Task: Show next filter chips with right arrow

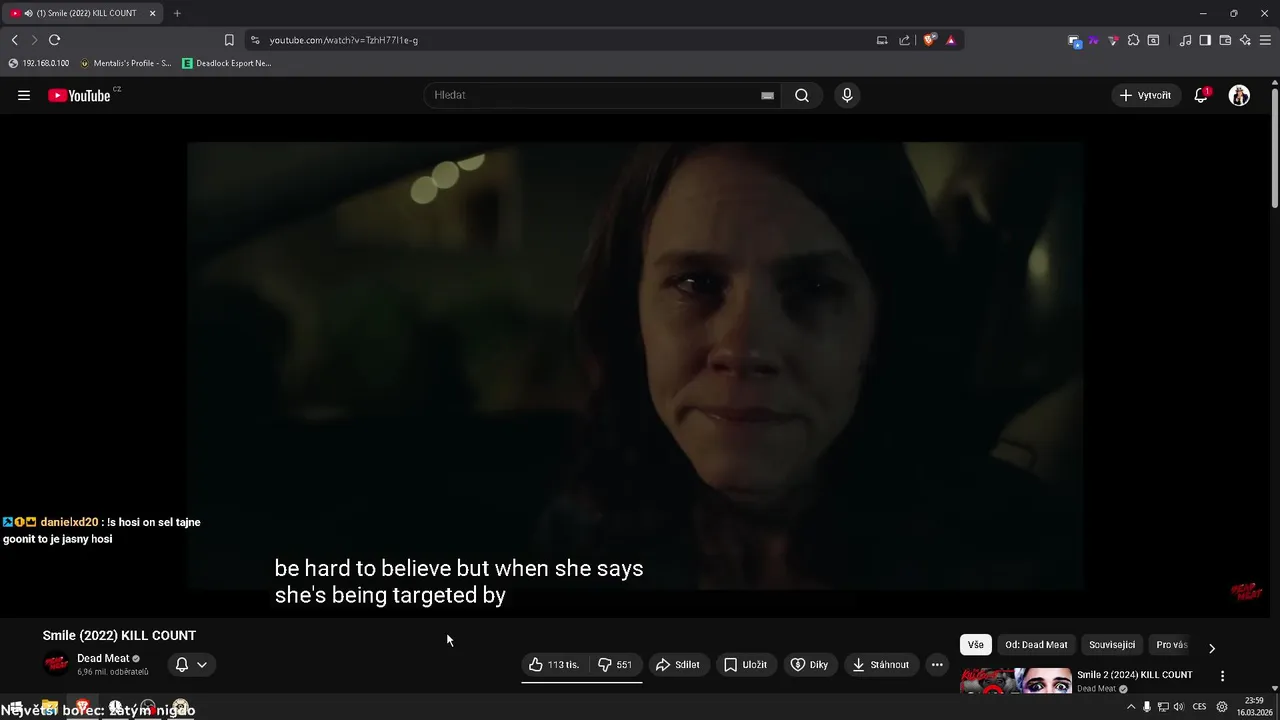Action: 1212,648
